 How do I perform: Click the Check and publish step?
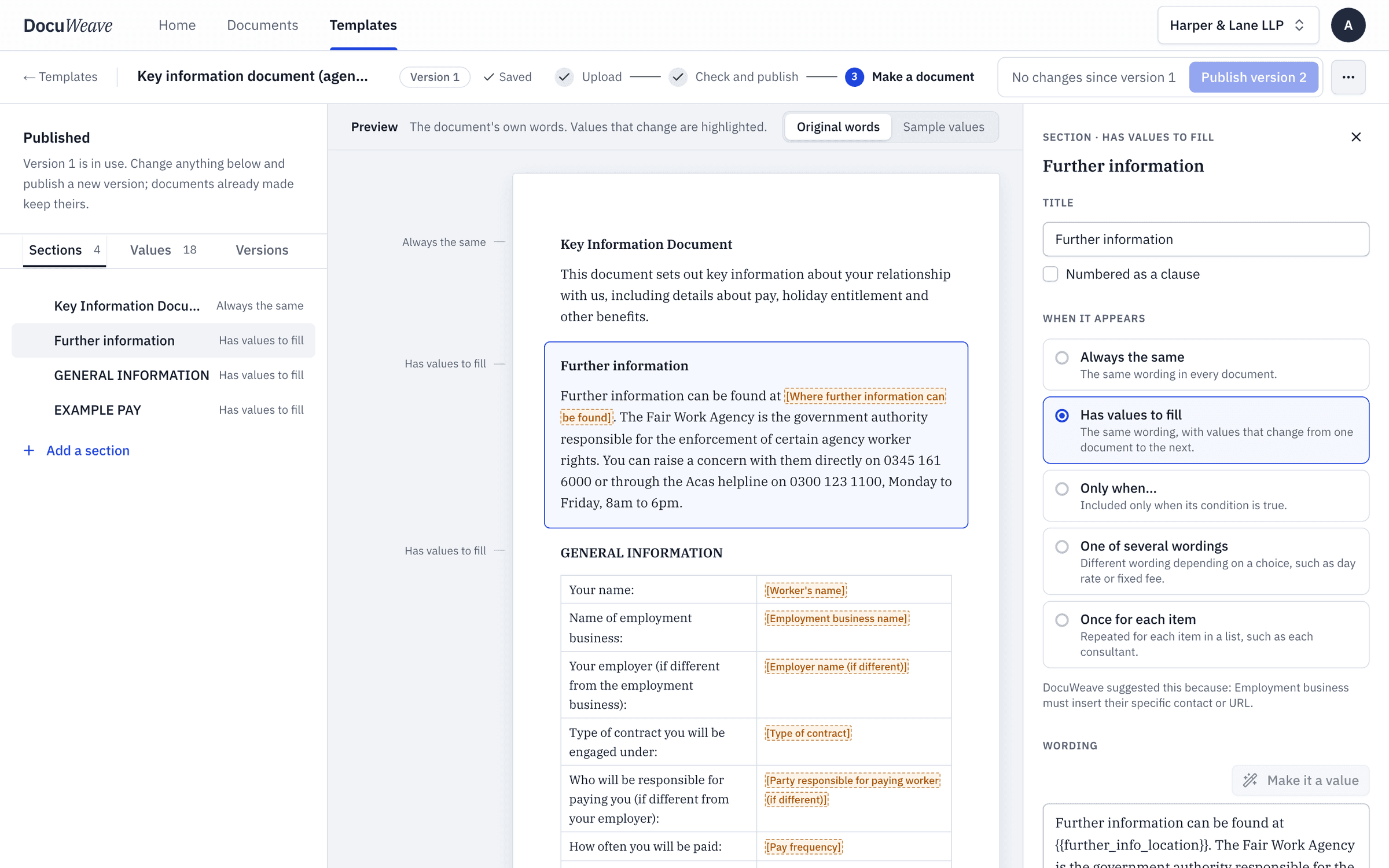[x=733, y=77]
